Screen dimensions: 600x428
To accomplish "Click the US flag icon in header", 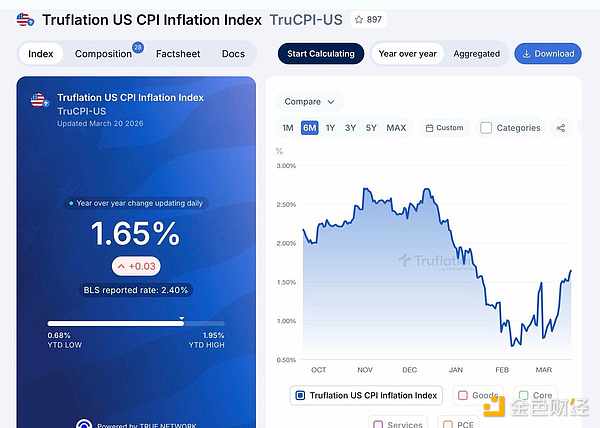I will pos(26,20).
